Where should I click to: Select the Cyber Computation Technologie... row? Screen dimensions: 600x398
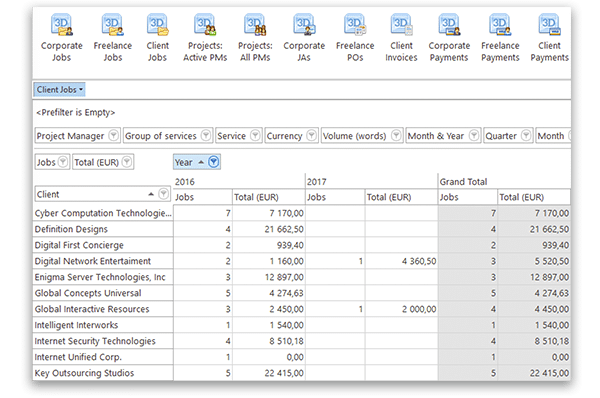point(103,213)
